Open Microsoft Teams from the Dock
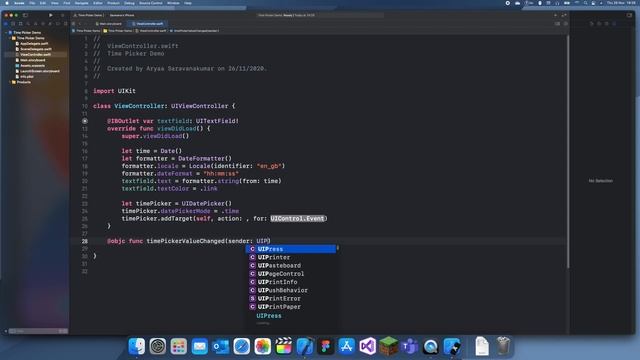The height and width of the screenshot is (360, 640). (x=409, y=346)
